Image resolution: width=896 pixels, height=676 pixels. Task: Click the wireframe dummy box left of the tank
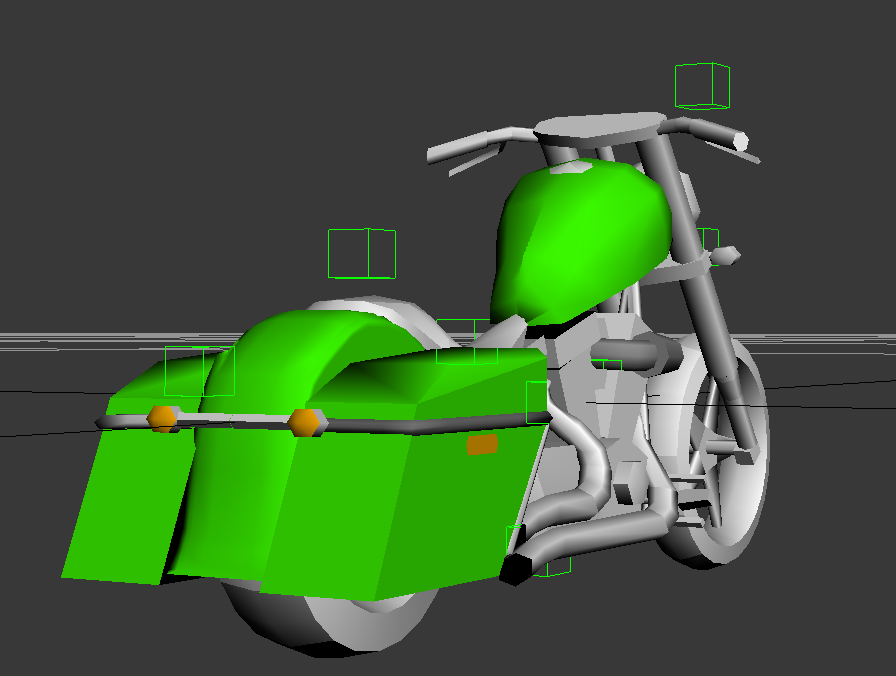tap(362, 255)
